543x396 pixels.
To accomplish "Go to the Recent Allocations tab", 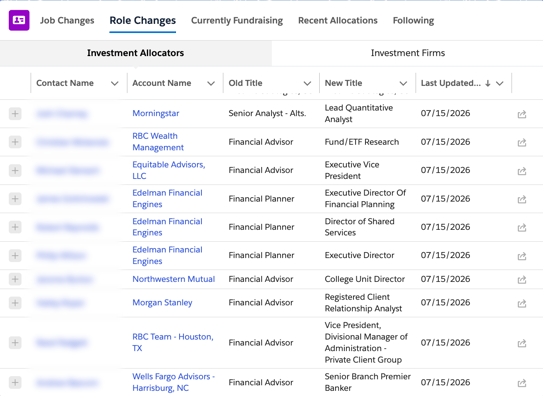I will [x=338, y=20].
